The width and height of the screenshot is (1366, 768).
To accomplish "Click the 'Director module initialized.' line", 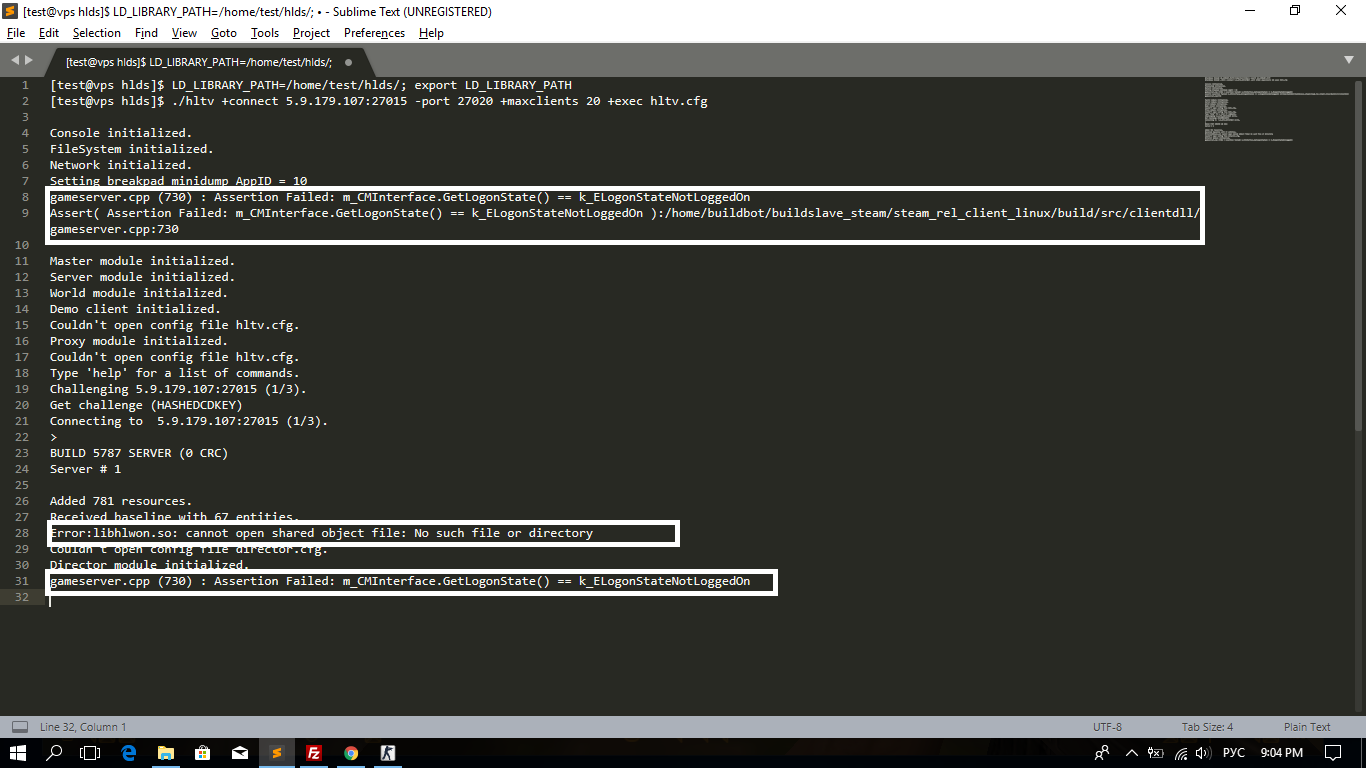I will (x=150, y=565).
